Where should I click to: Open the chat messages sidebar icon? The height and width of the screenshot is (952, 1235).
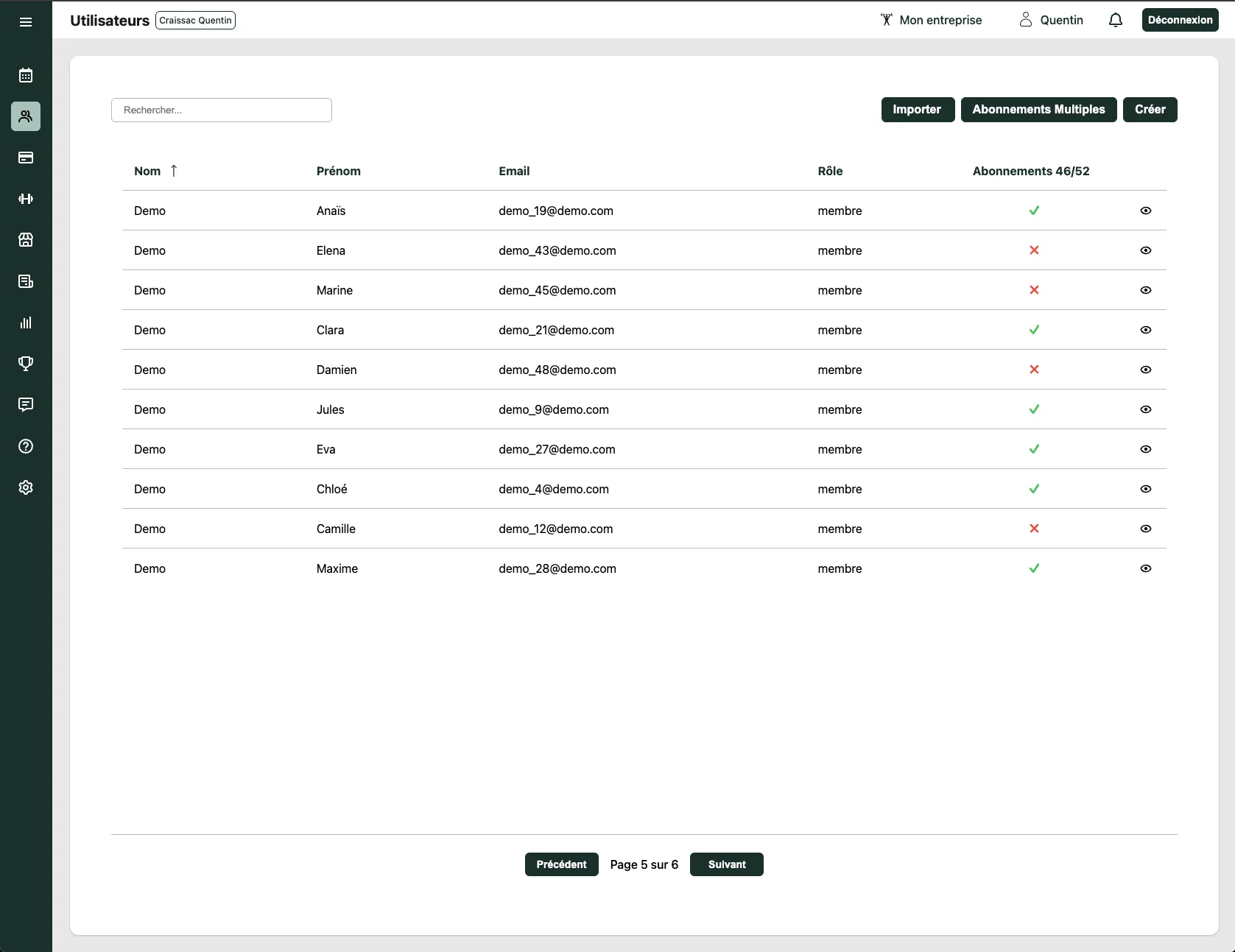point(26,405)
